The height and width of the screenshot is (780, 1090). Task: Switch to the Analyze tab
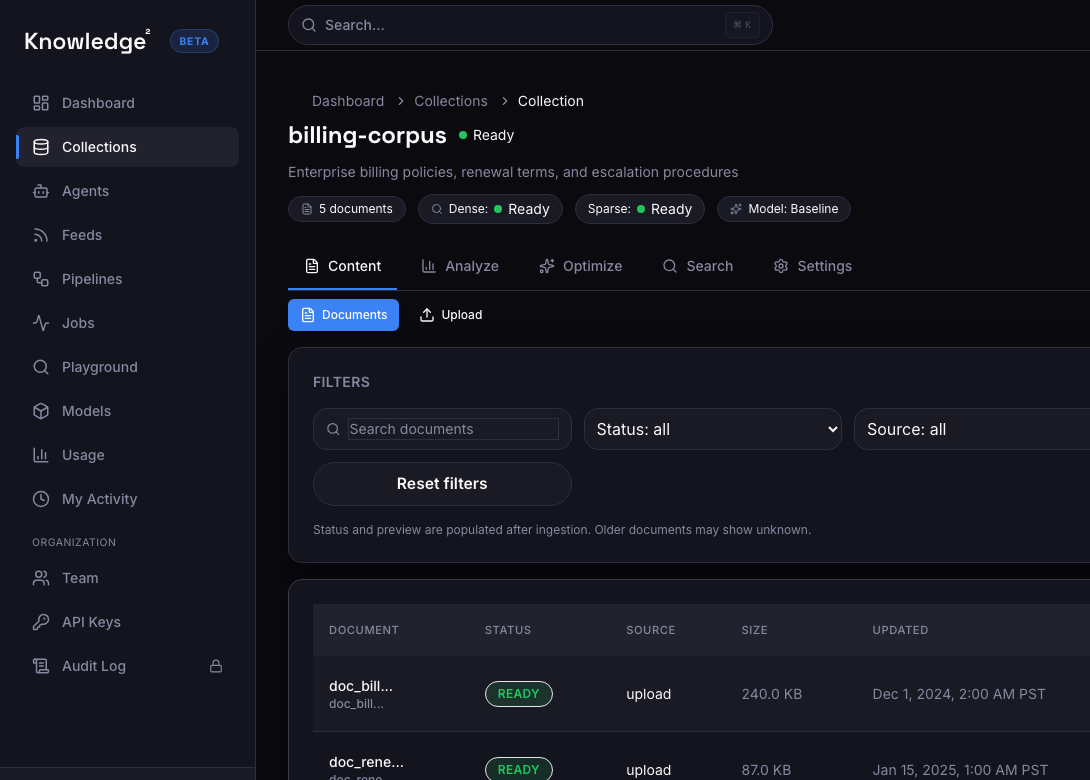460,266
